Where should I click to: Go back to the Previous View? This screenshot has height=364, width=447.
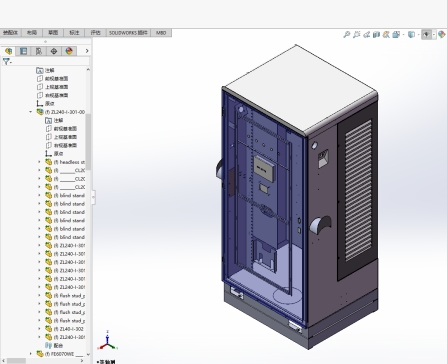tap(367, 34)
